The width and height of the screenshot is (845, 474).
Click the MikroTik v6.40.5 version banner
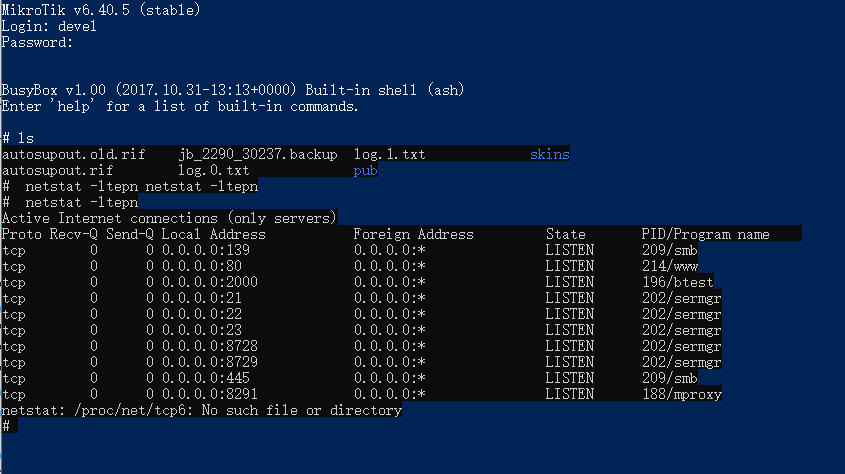point(101,11)
